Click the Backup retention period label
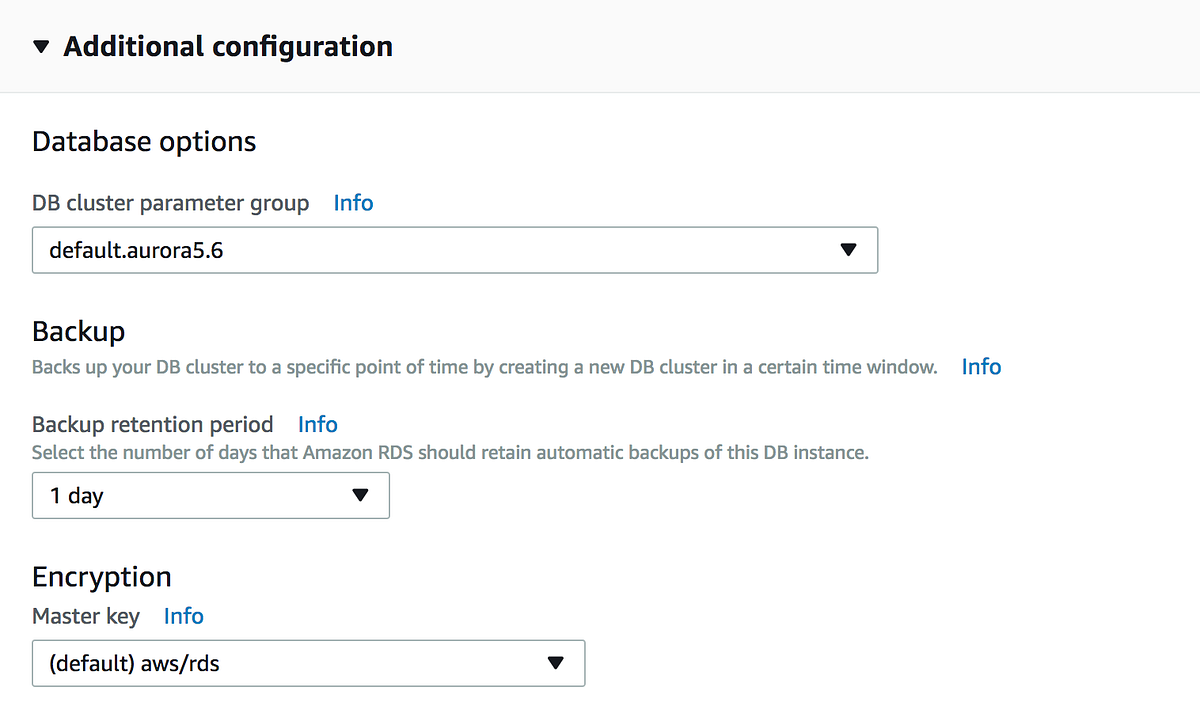1200x717 pixels. 153,424
